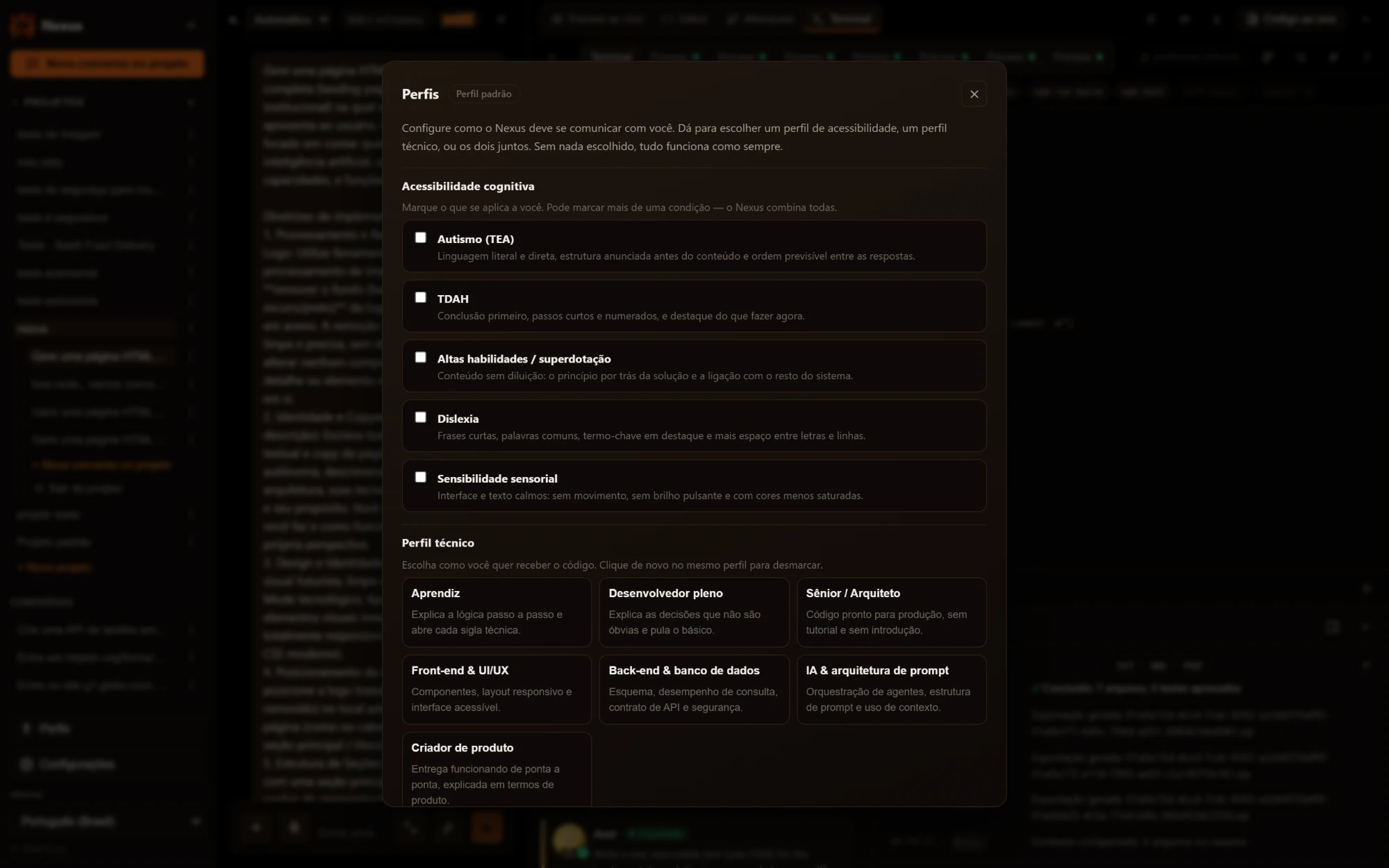Pick the Criador de produto profile card
1389x868 pixels.
click(497, 769)
